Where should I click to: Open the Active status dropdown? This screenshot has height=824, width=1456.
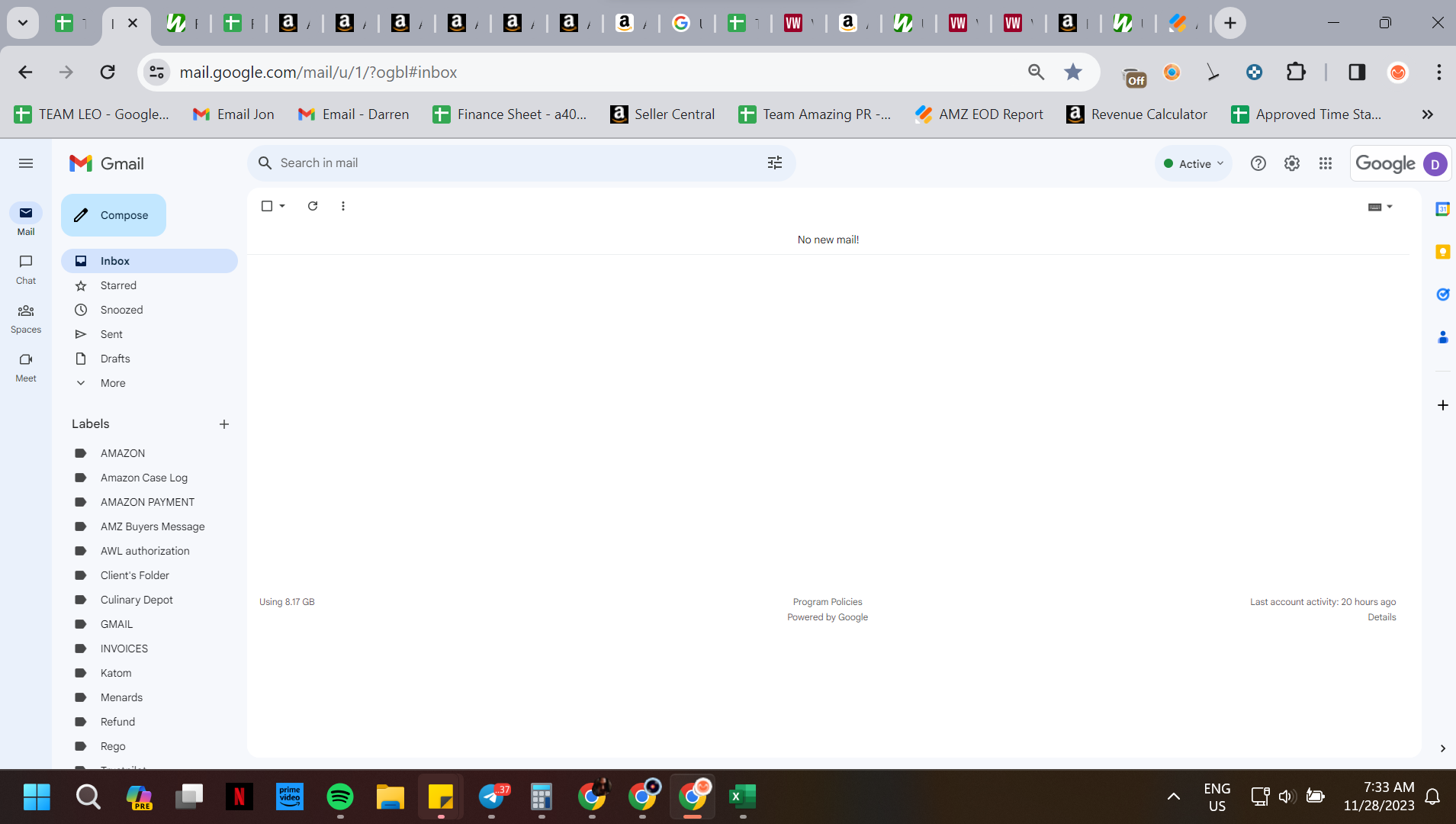1194,163
